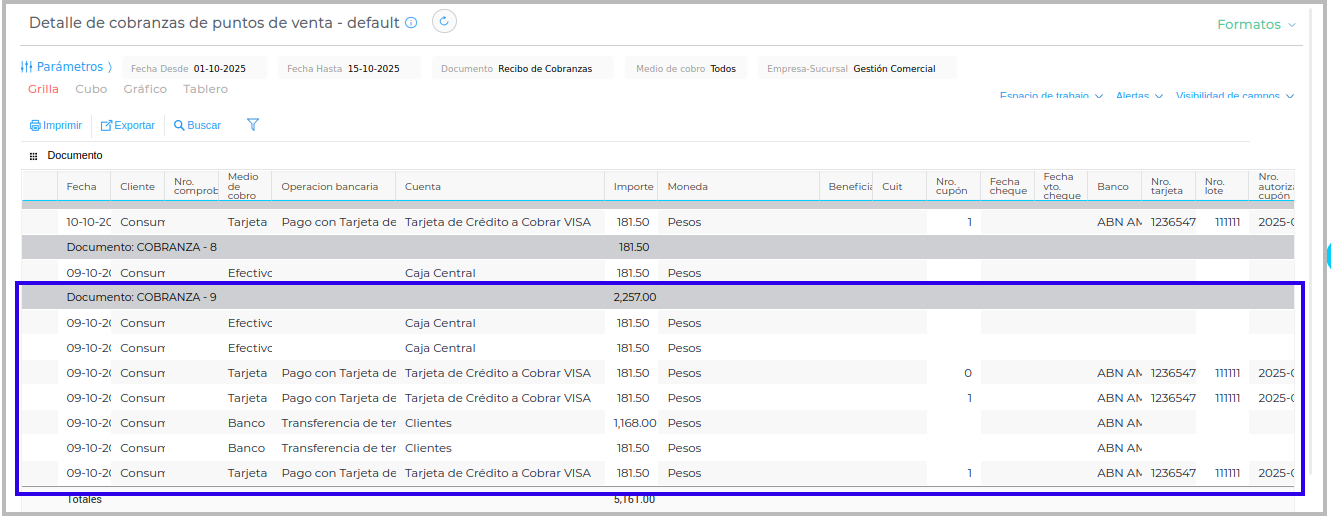Sort by the Importe column header
The height and width of the screenshot is (516, 1331).
(633, 186)
